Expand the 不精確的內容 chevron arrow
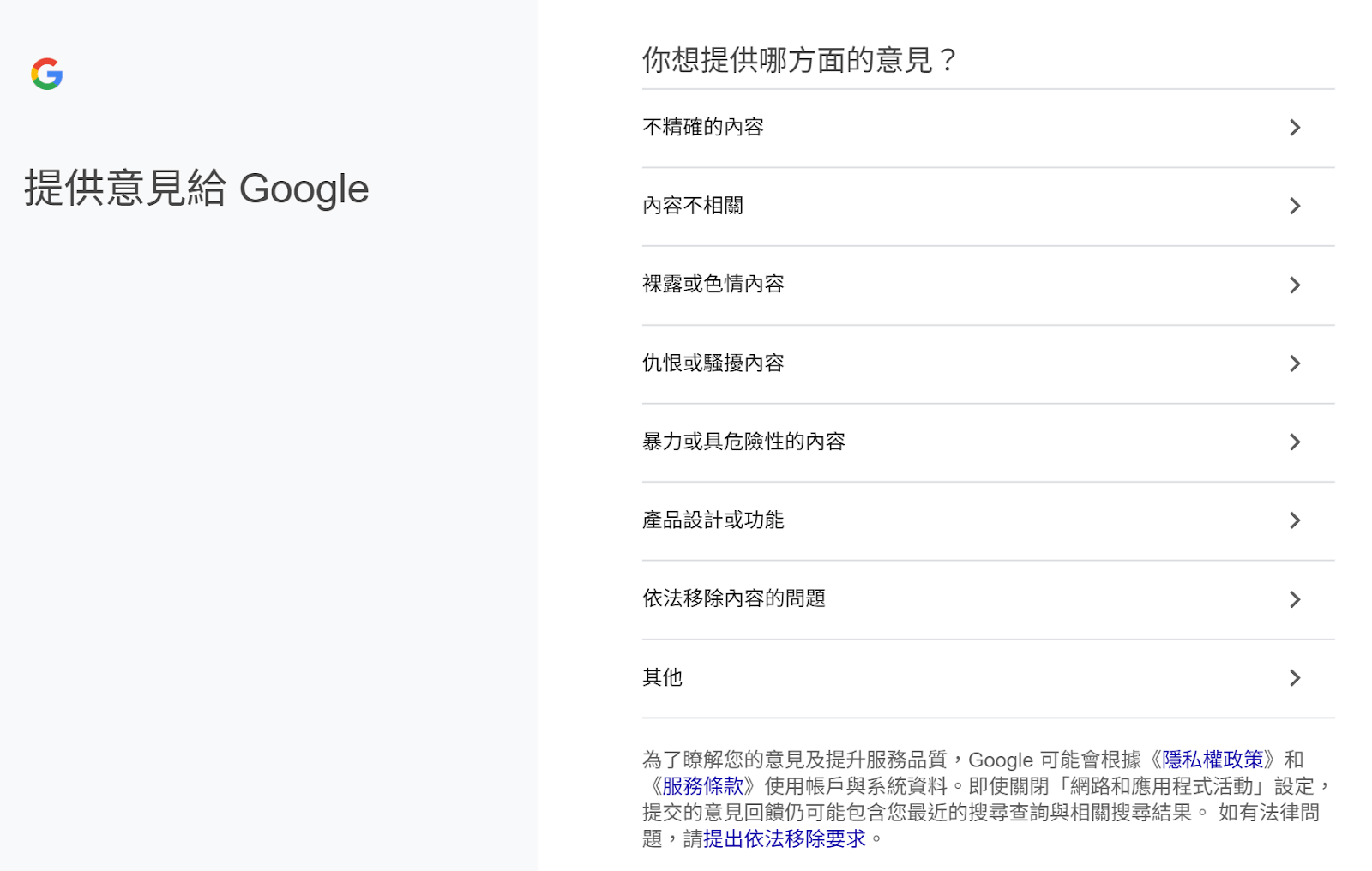The height and width of the screenshot is (871, 1372). coord(1296,128)
